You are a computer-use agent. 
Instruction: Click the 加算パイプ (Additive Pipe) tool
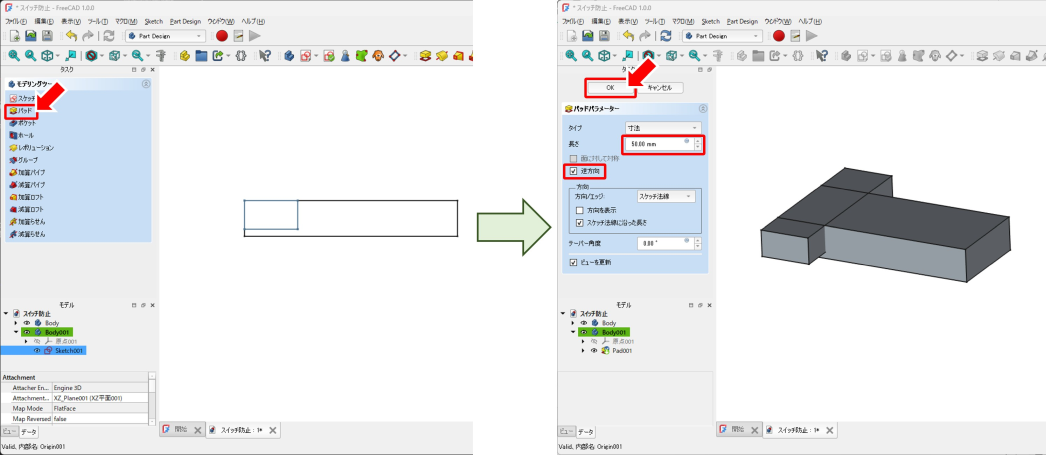tap(30, 172)
